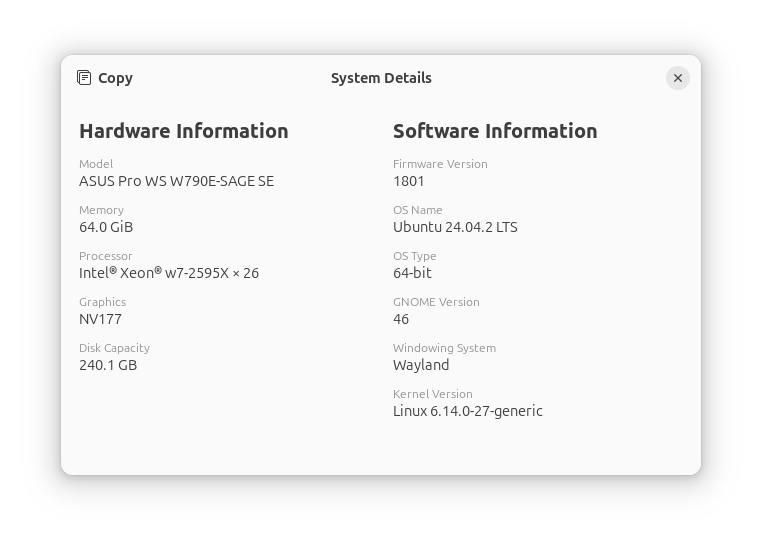This screenshot has height=542, width=762.
Task: Click the Wayland windowing system value
Action: coord(421,365)
